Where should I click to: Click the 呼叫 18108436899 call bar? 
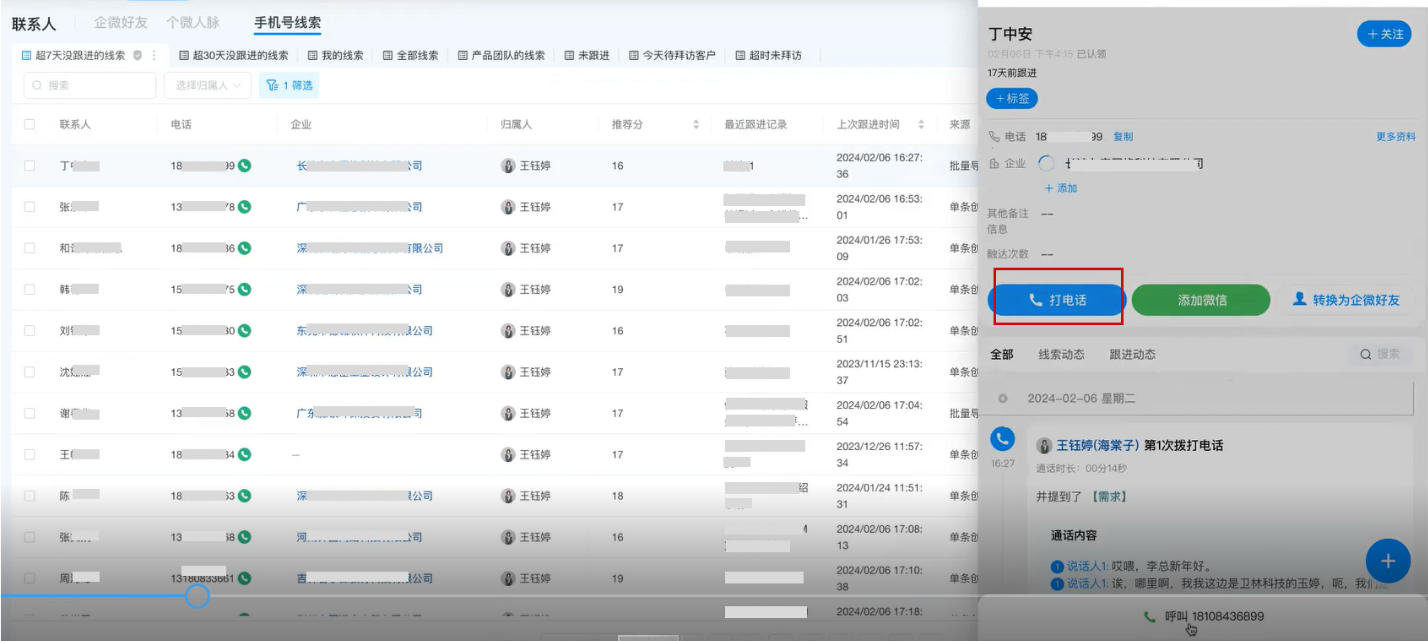(1203, 617)
